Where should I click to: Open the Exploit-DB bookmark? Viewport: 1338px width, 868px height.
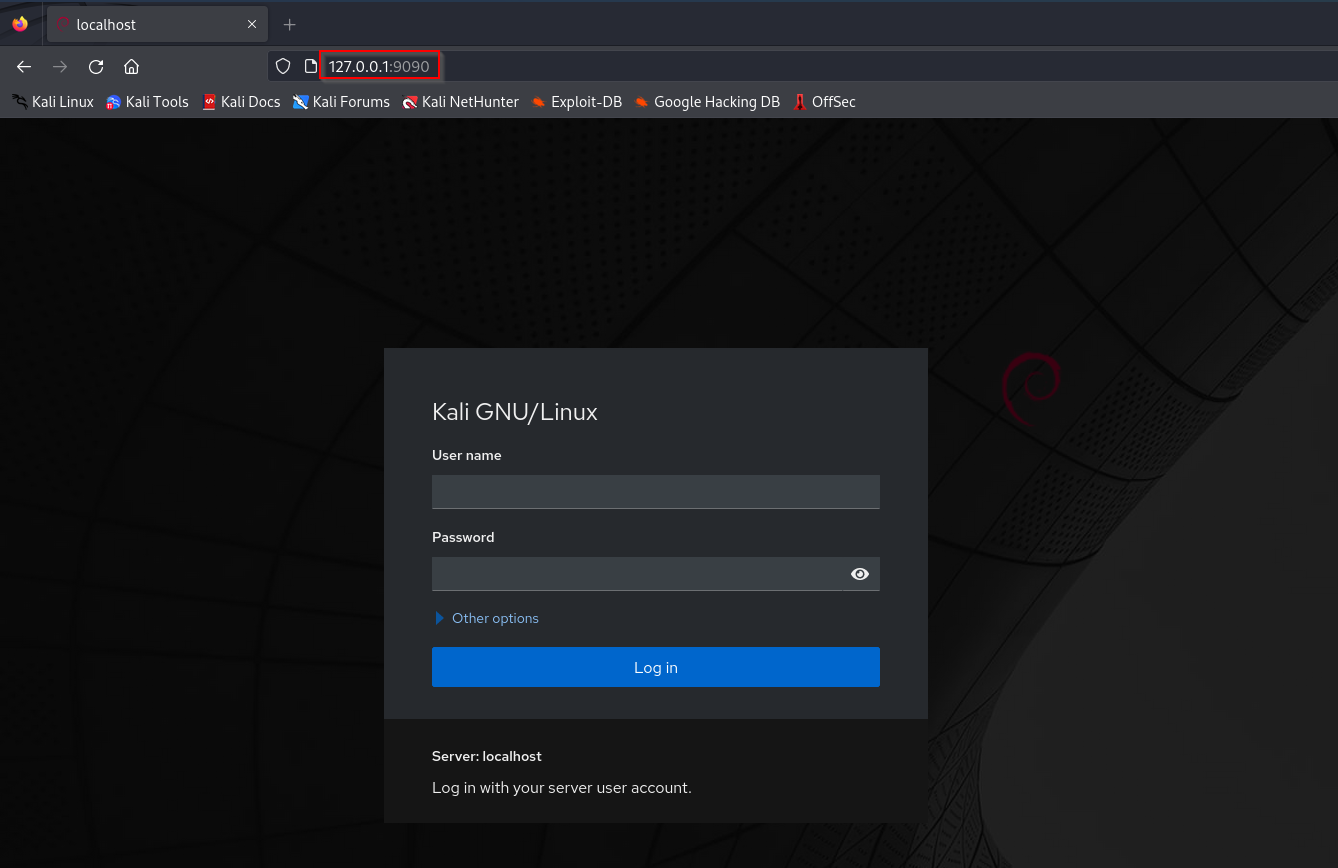(x=577, y=102)
